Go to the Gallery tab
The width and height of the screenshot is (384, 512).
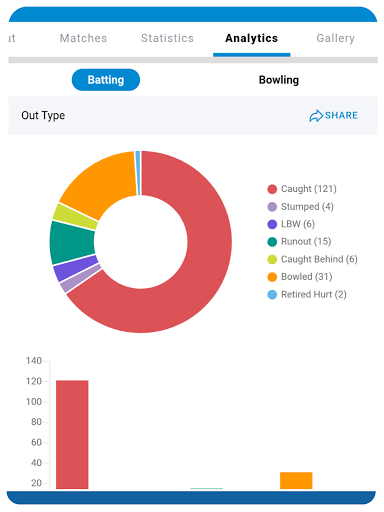click(x=335, y=38)
